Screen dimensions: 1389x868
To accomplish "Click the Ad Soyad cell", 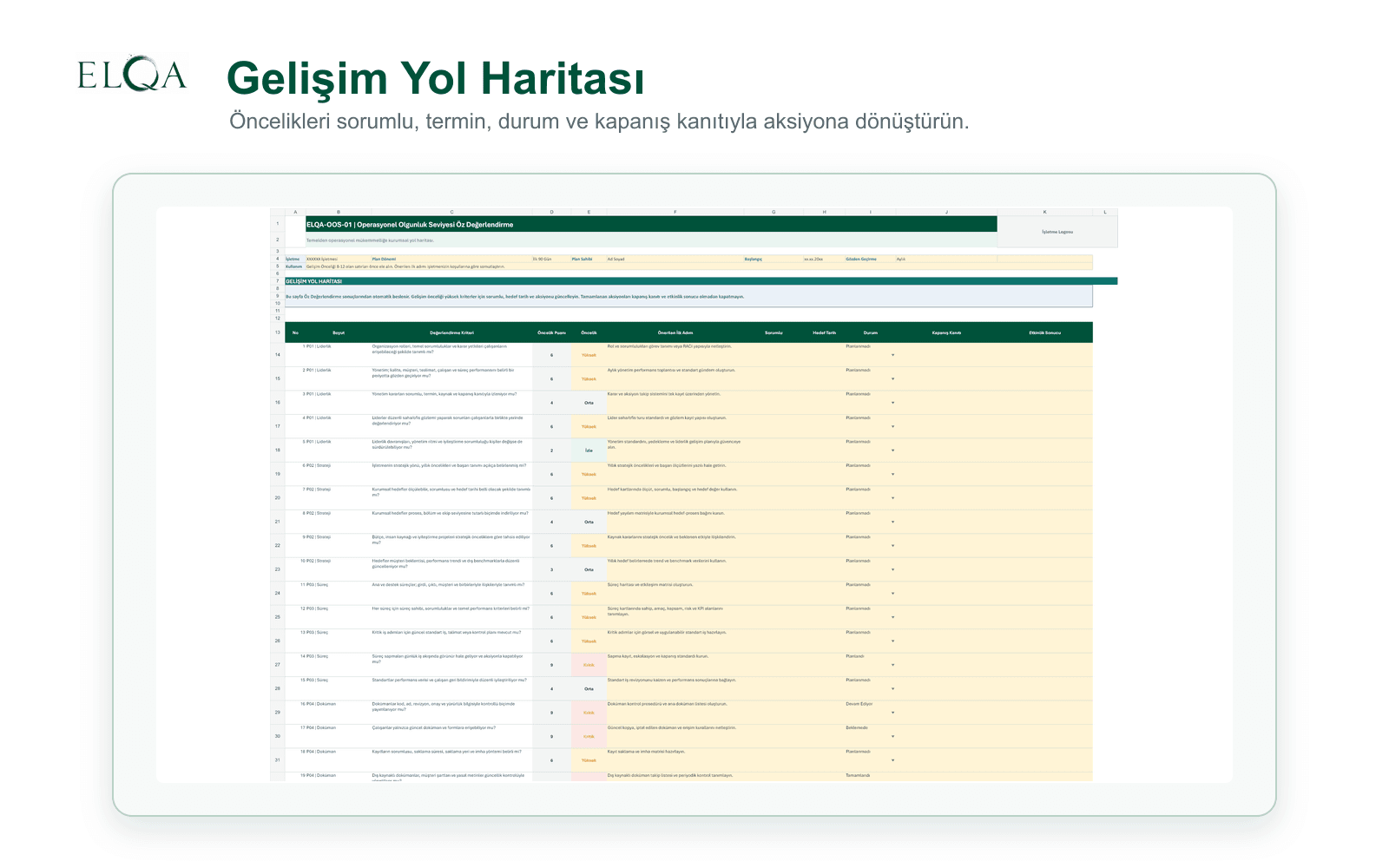I will tap(675, 259).
